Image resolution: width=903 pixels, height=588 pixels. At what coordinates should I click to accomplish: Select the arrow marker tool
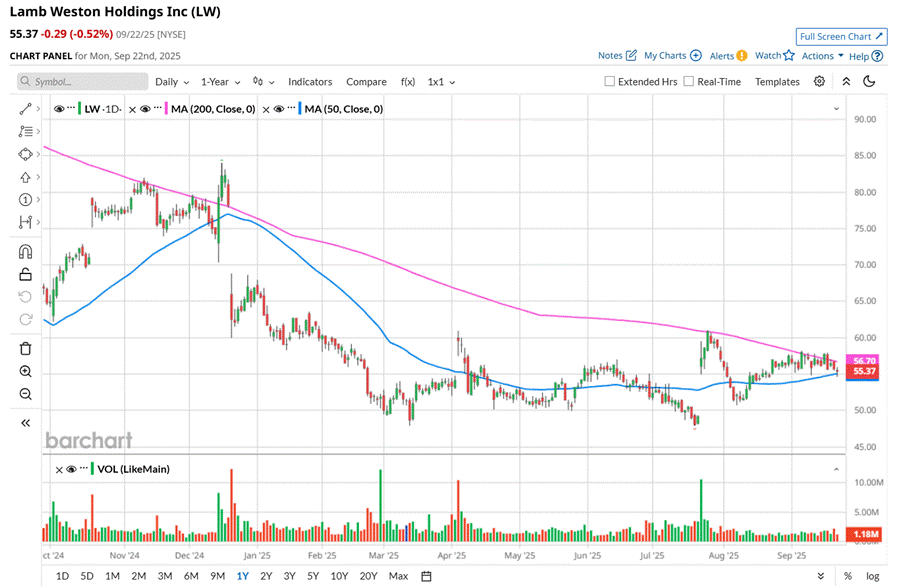pos(25,177)
